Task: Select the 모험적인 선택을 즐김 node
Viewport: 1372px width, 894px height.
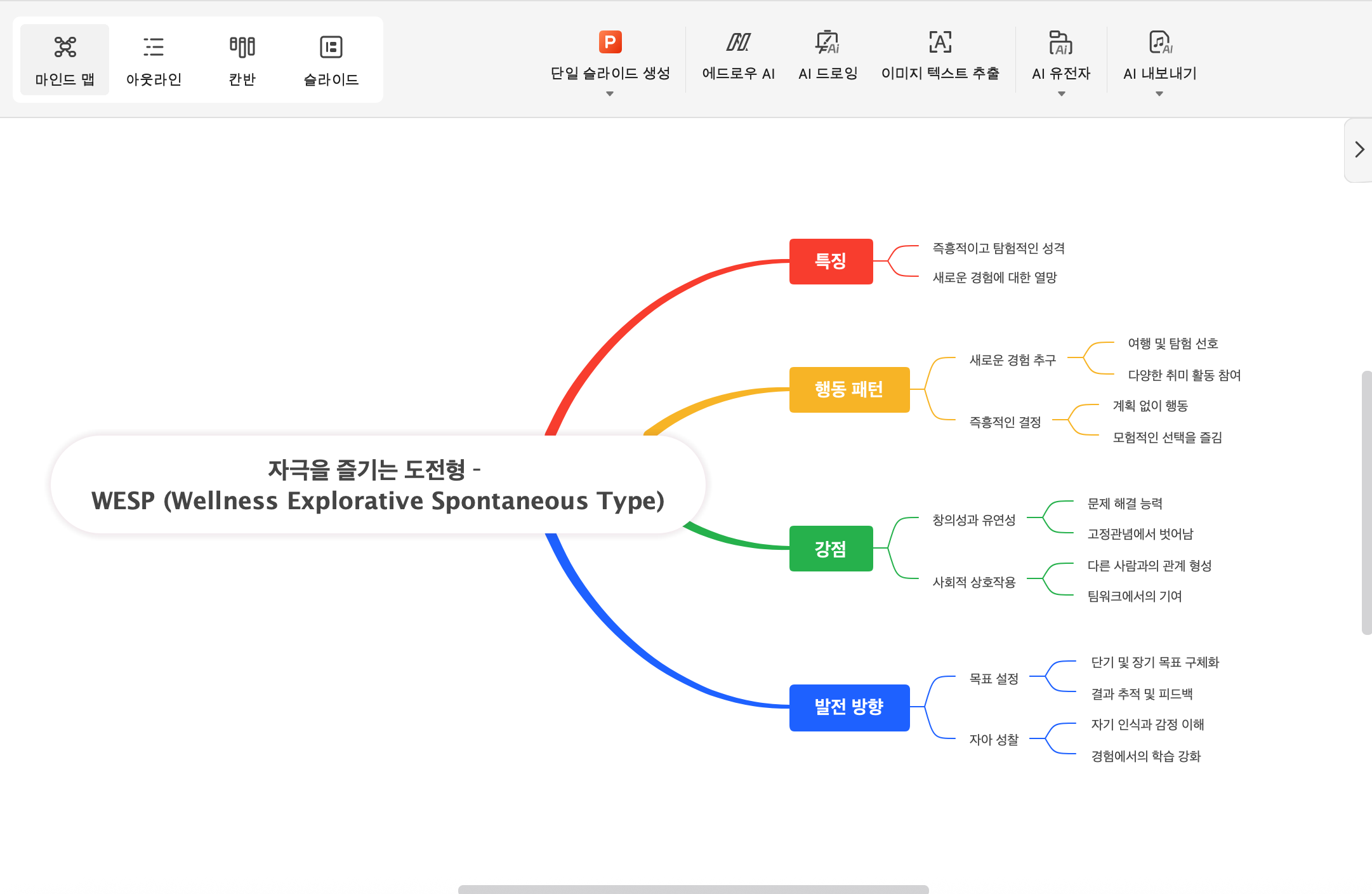Action: pyautogui.click(x=1167, y=437)
